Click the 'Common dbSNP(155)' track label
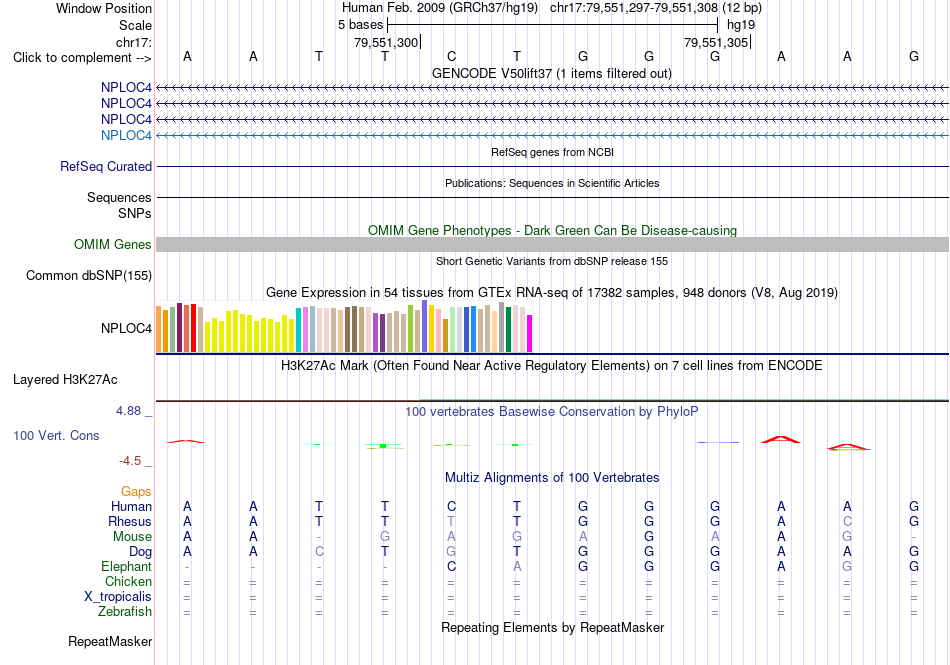 [x=88, y=276]
